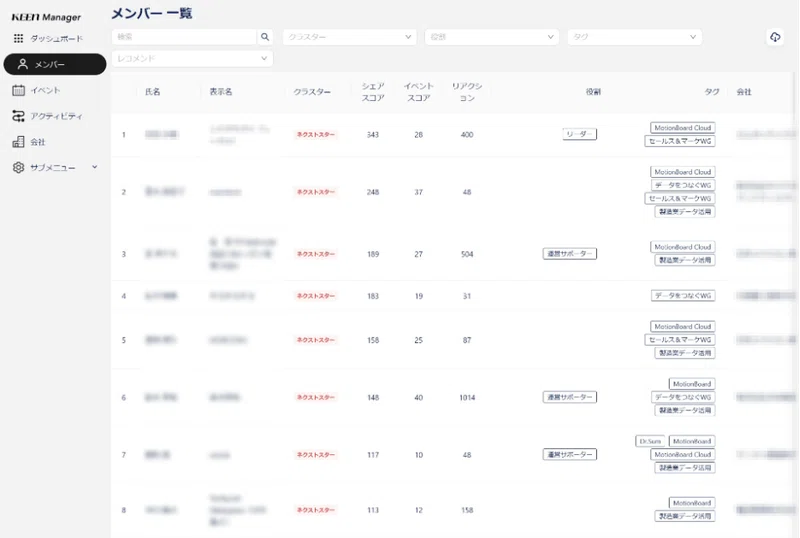Image resolution: width=800 pixels, height=538 pixels.
Task: Click the サブメニュー gear icon
Action: tap(18, 167)
